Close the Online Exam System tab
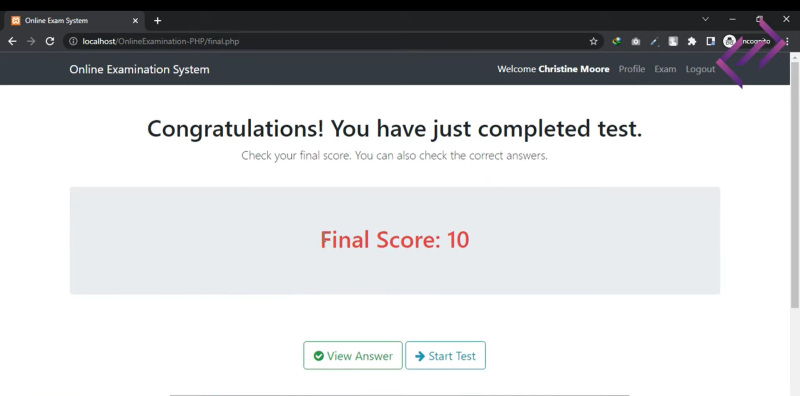The height and width of the screenshot is (396, 800). [x=135, y=20]
